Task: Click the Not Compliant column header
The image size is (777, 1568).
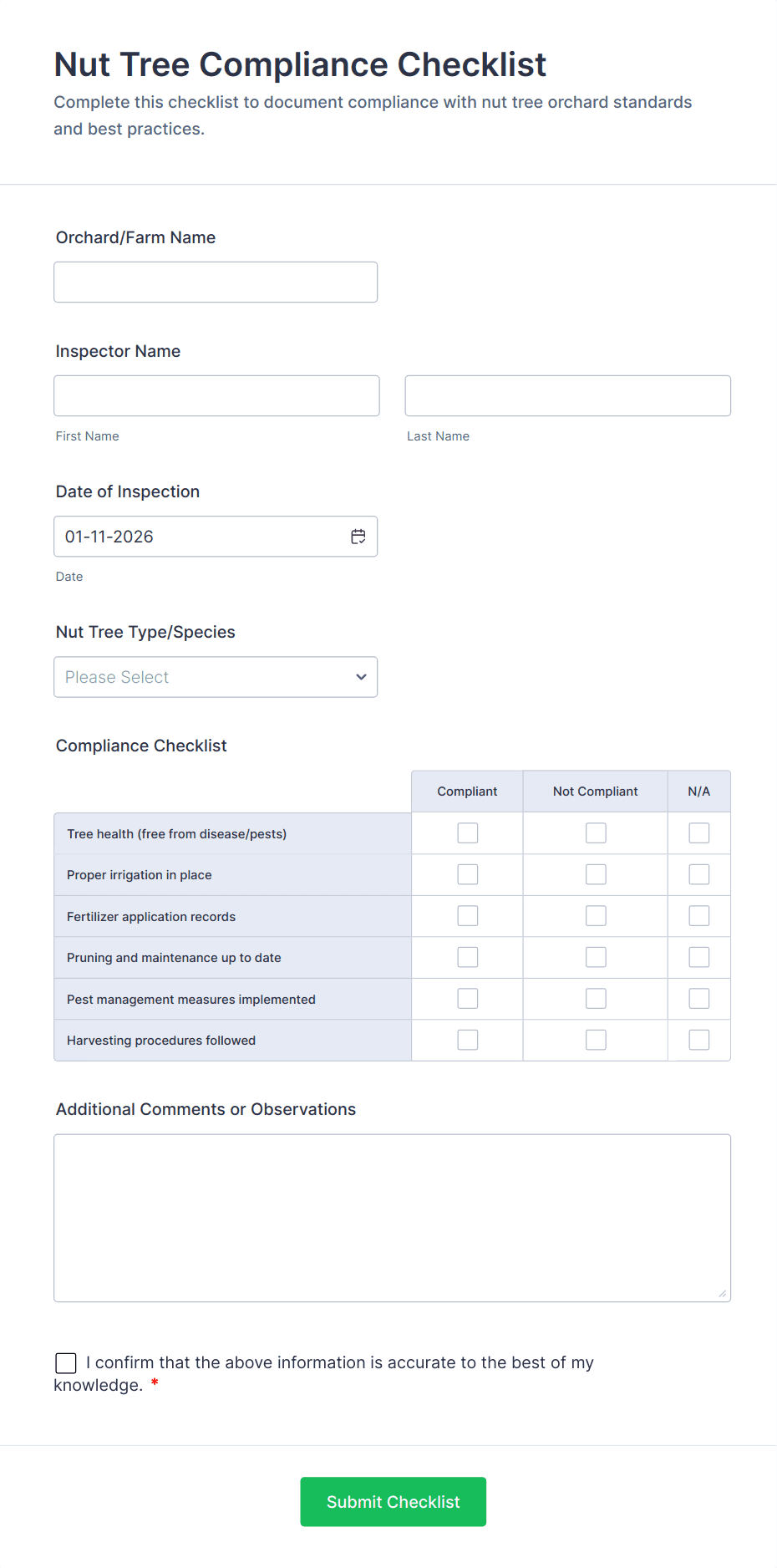Action: tap(595, 791)
